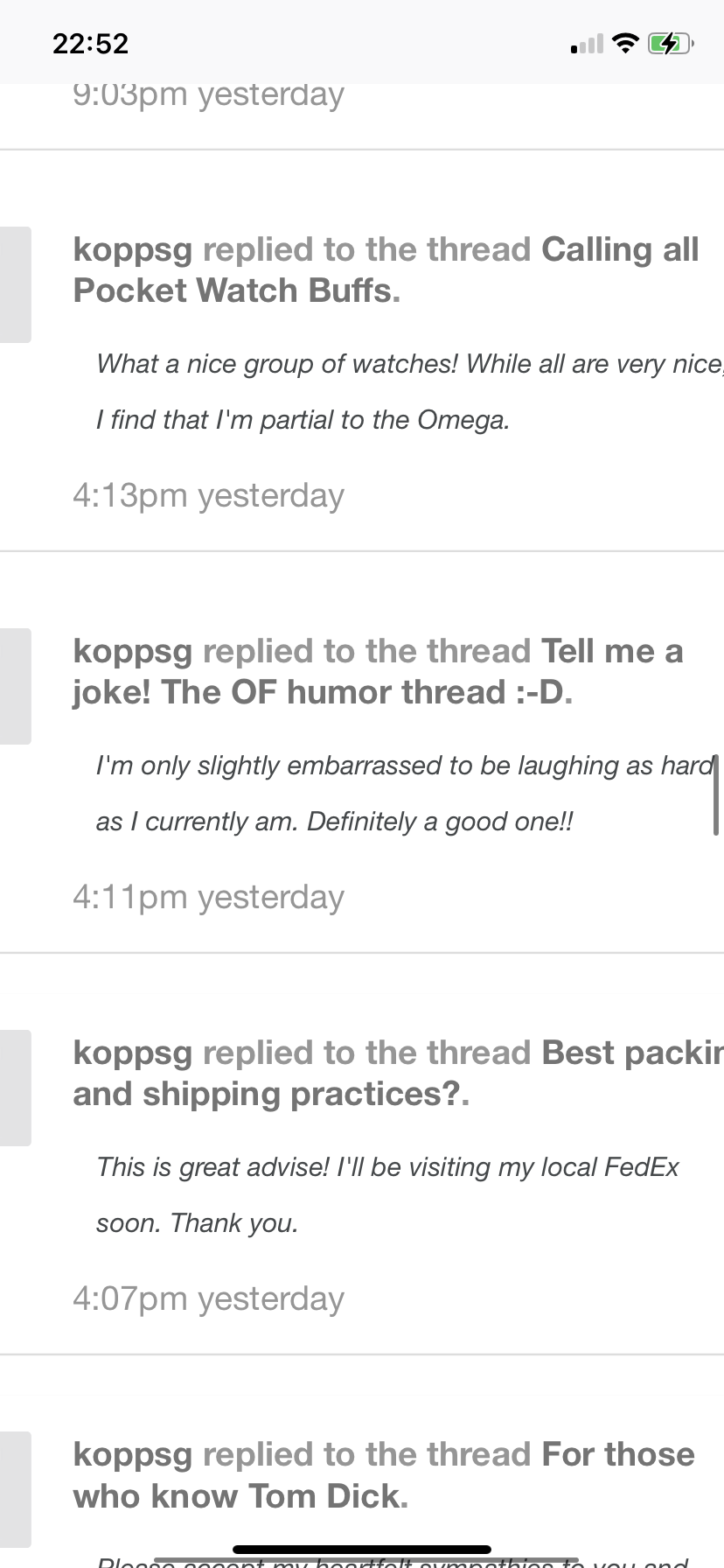Open koppsg profile from humor thread entry

point(132,652)
